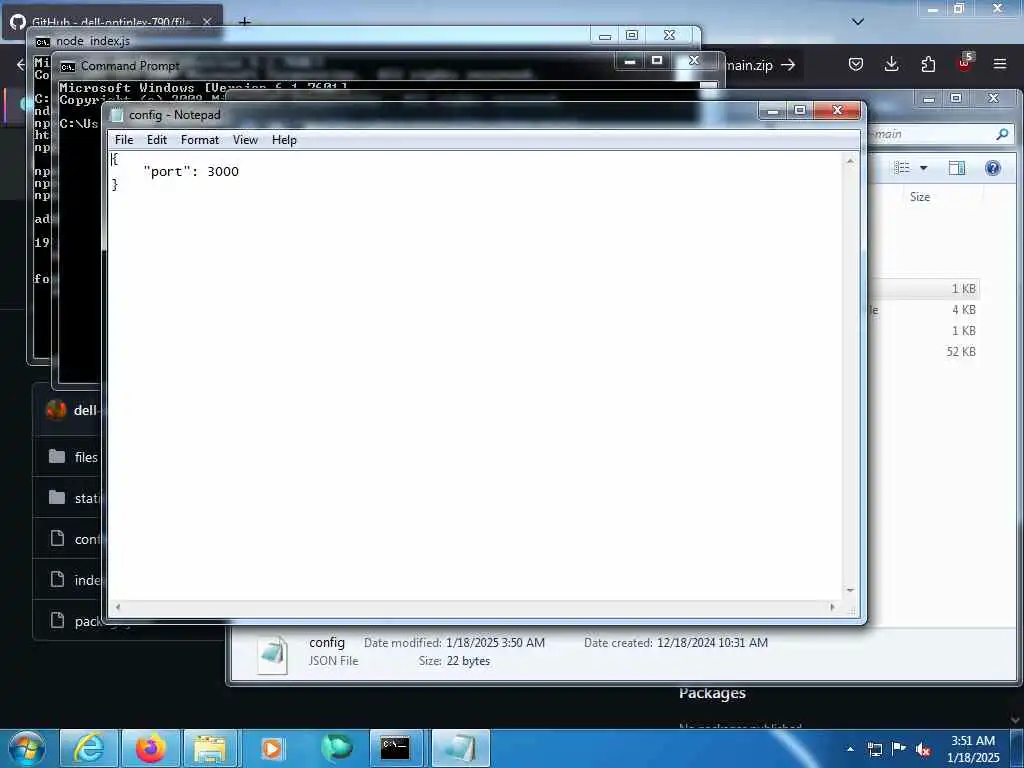Minimize the Command Prompt window
The image size is (1024, 768).
pos(630,61)
